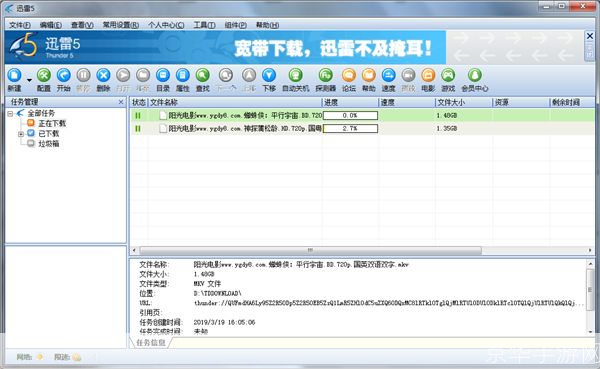Image resolution: width=600 pixels, height=369 pixels.
Task: Open the 目录 folder icon
Action: (x=163, y=75)
